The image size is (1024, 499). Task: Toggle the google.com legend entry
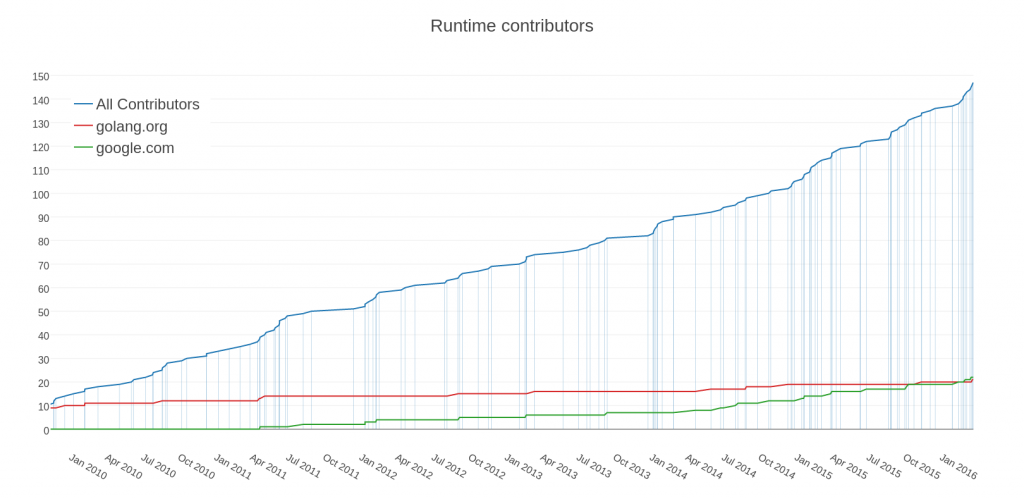pyautogui.click(x=124, y=148)
